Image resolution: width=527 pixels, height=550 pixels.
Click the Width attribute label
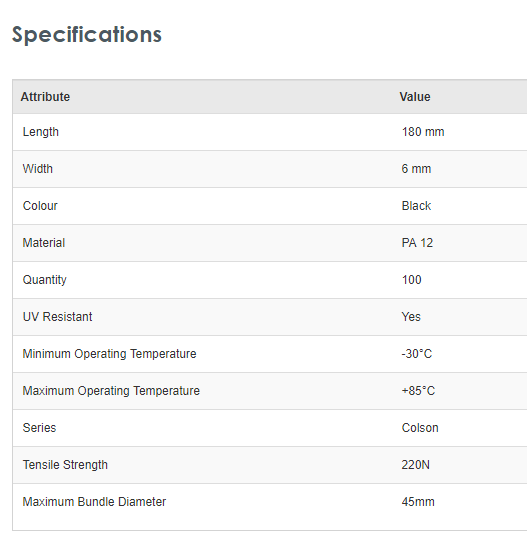38,169
